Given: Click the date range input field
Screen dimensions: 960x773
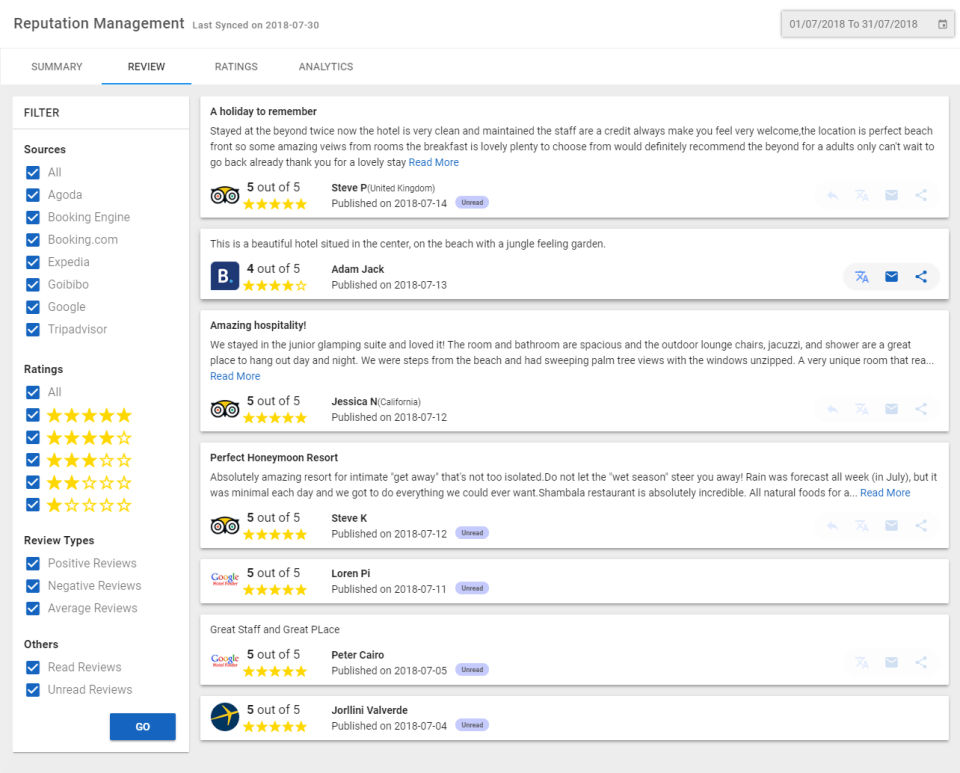Looking at the screenshot, I should tap(853, 24).
